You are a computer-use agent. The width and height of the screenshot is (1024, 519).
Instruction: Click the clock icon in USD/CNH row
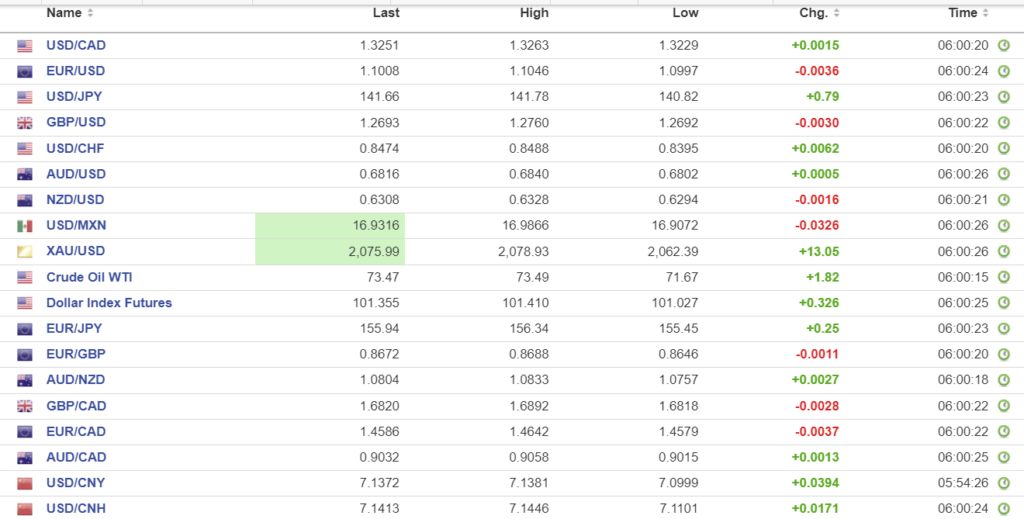point(1004,509)
